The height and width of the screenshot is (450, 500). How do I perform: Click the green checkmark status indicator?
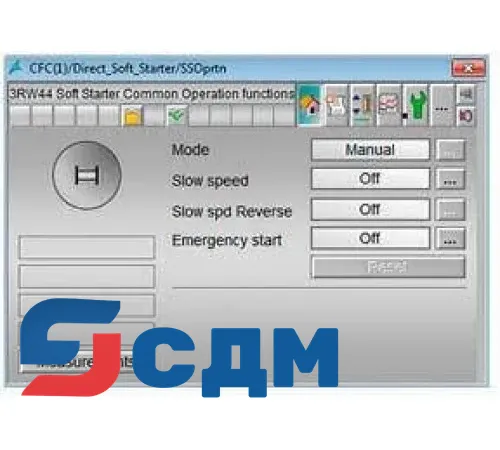point(177,116)
